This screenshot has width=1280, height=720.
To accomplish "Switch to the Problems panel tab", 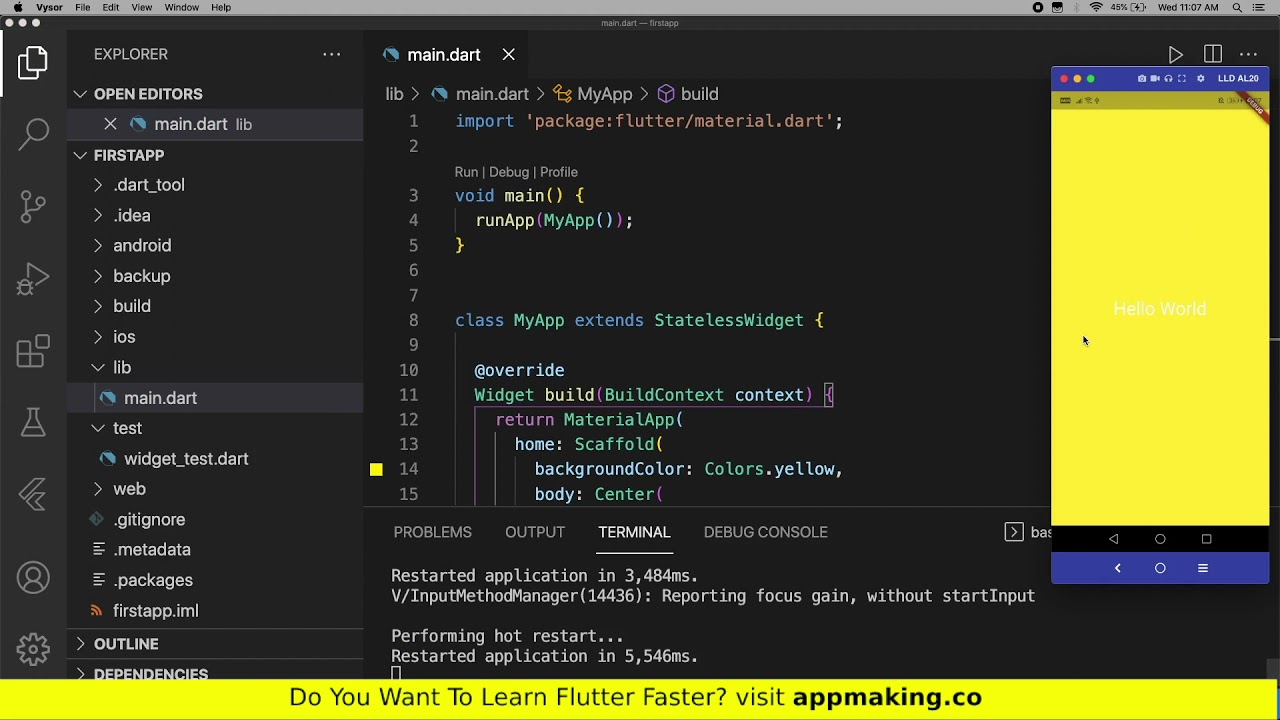I will pos(432,532).
